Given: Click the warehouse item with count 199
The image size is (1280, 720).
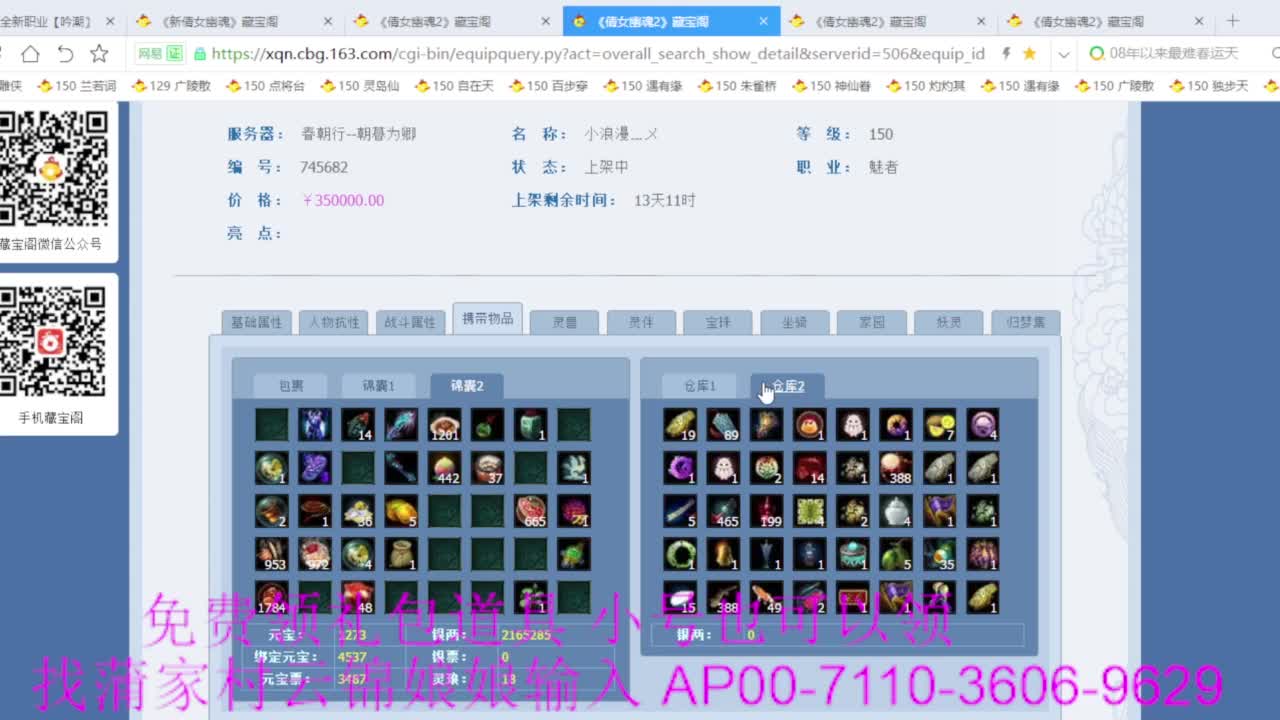Looking at the screenshot, I should (767, 511).
